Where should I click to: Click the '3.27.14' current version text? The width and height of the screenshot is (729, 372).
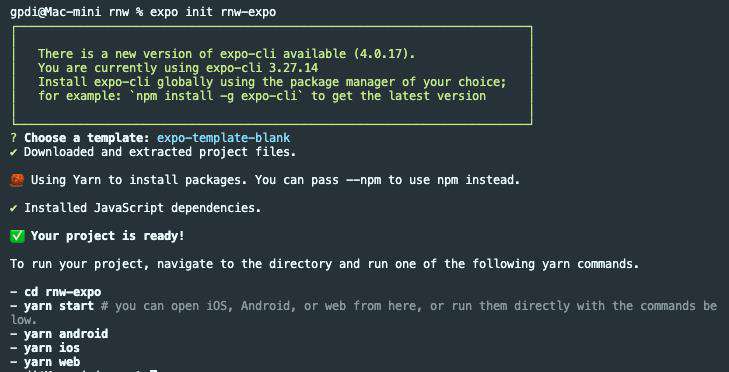[x=294, y=68]
